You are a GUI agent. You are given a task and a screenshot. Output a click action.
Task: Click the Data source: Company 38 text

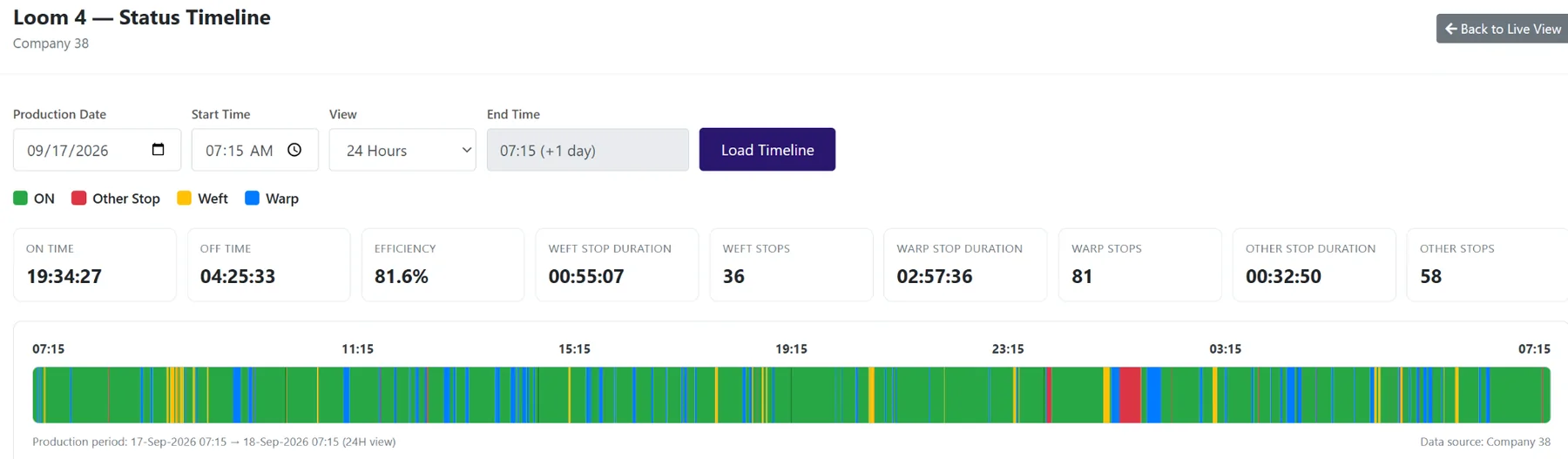pos(1485,442)
